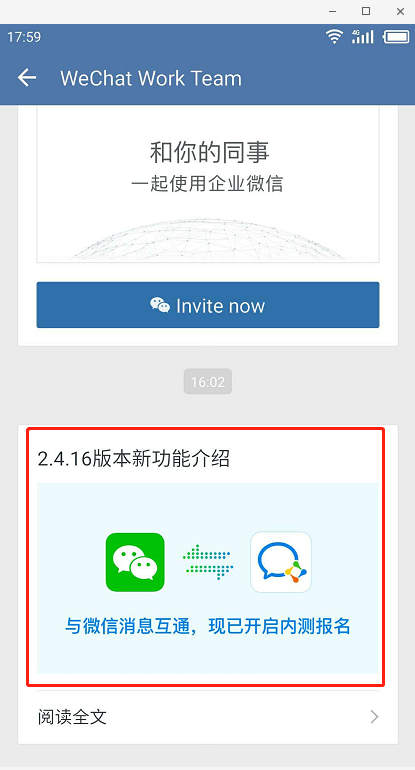Click the Wi-Fi status icon
This screenshot has height=770, width=415.
click(x=334, y=36)
